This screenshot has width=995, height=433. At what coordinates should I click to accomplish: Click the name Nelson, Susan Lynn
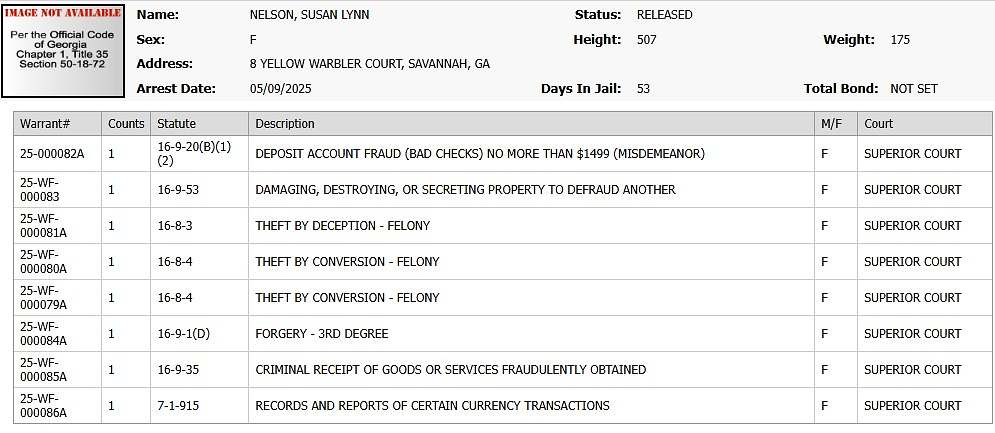coord(310,15)
